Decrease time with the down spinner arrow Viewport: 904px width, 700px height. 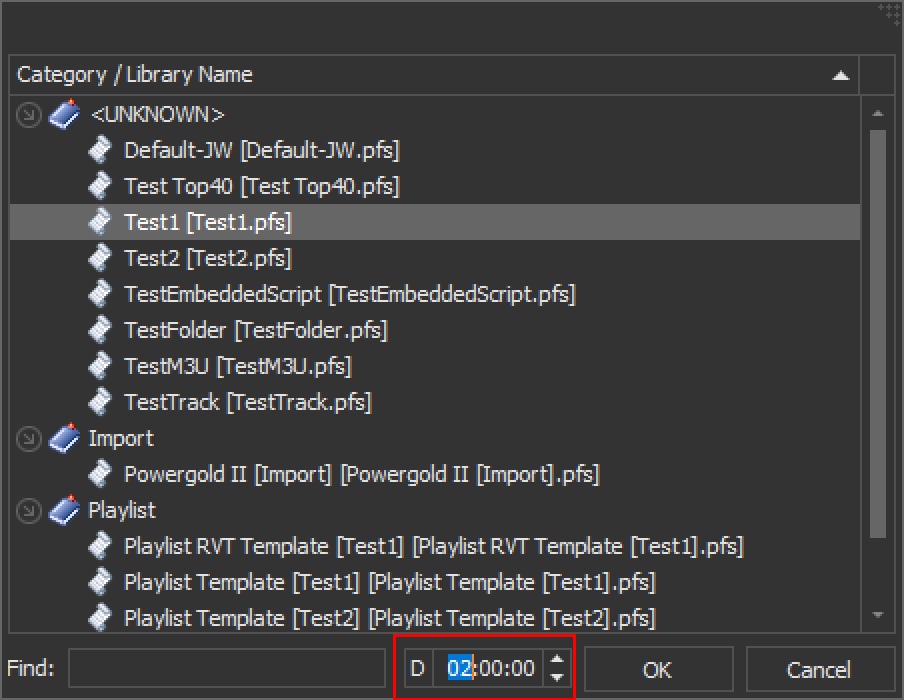(x=557, y=678)
